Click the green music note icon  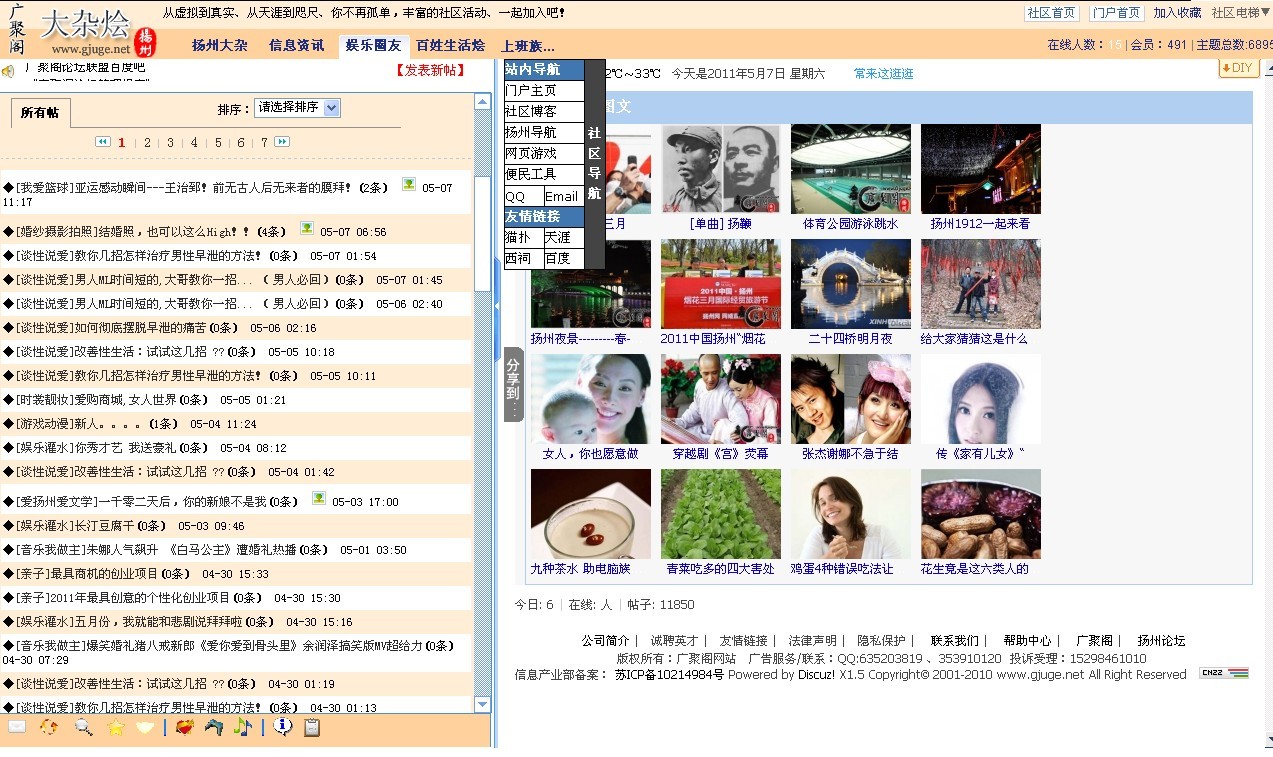[x=242, y=727]
